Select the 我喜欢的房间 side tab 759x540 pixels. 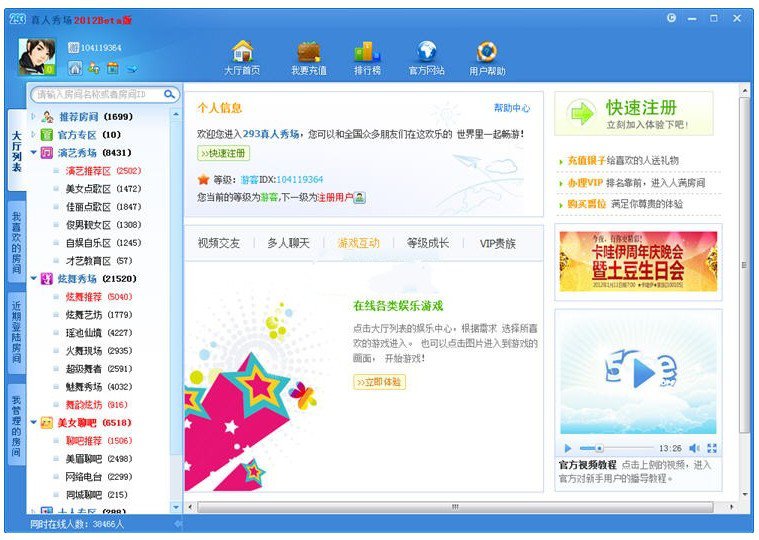pyautogui.click(x=16, y=245)
